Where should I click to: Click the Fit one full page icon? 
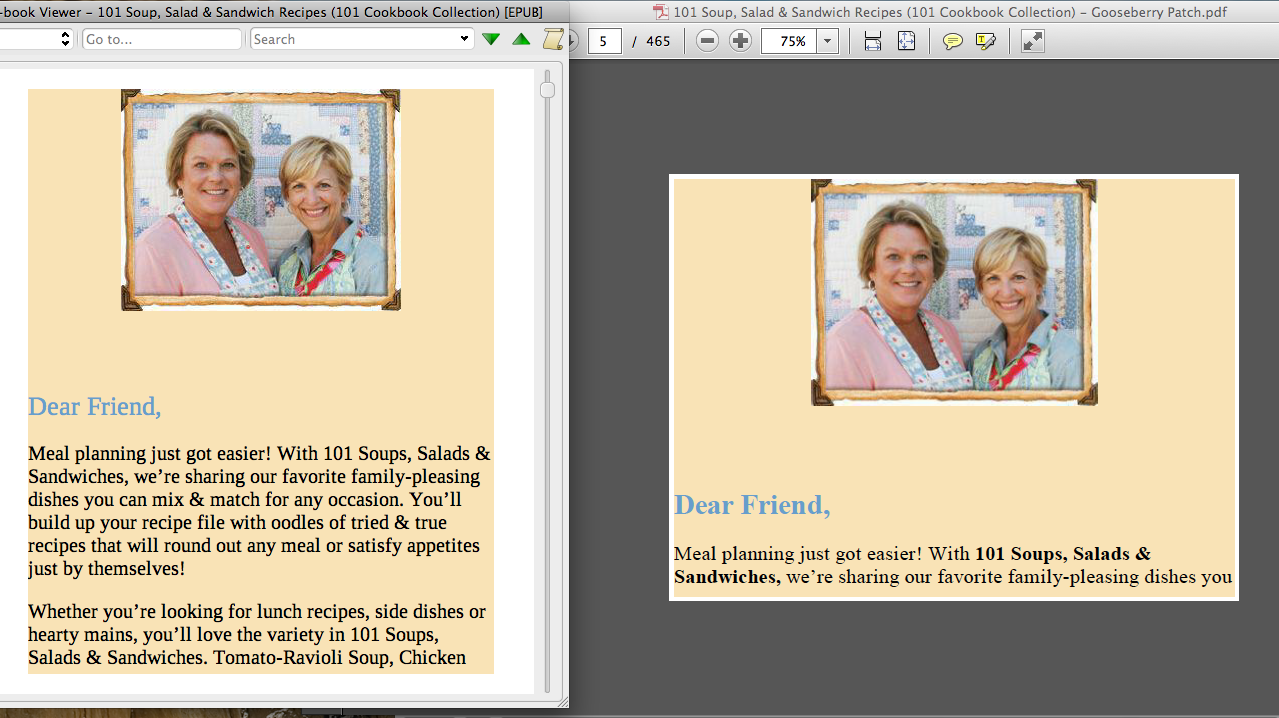(906, 41)
